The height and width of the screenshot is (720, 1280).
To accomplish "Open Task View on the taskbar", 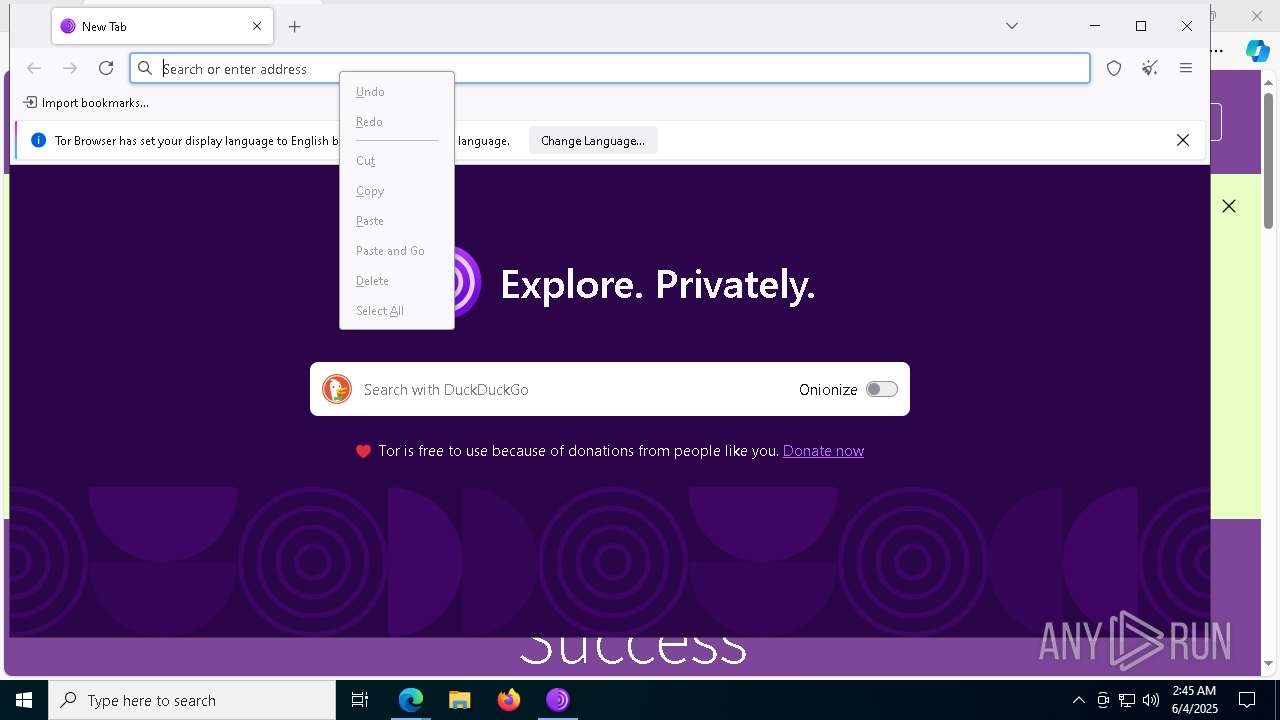I will point(360,700).
